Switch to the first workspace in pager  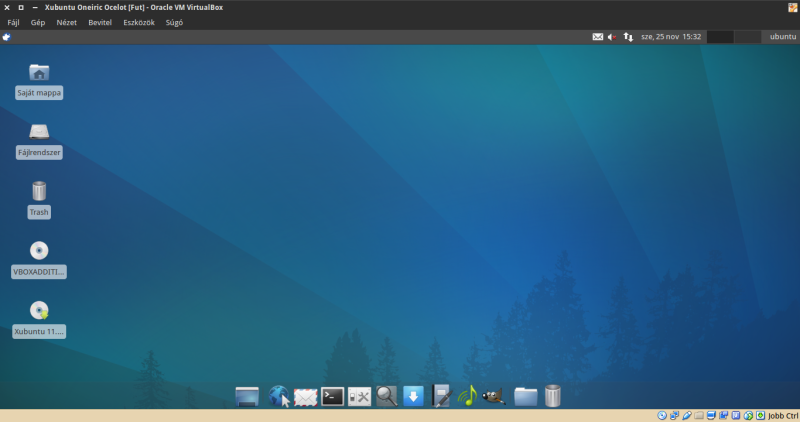[x=720, y=37]
